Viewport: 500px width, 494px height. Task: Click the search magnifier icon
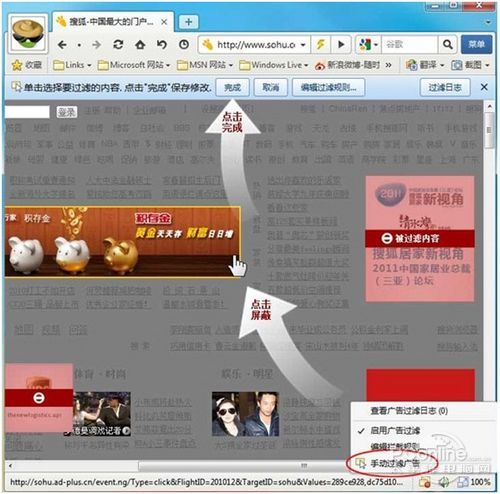447,44
